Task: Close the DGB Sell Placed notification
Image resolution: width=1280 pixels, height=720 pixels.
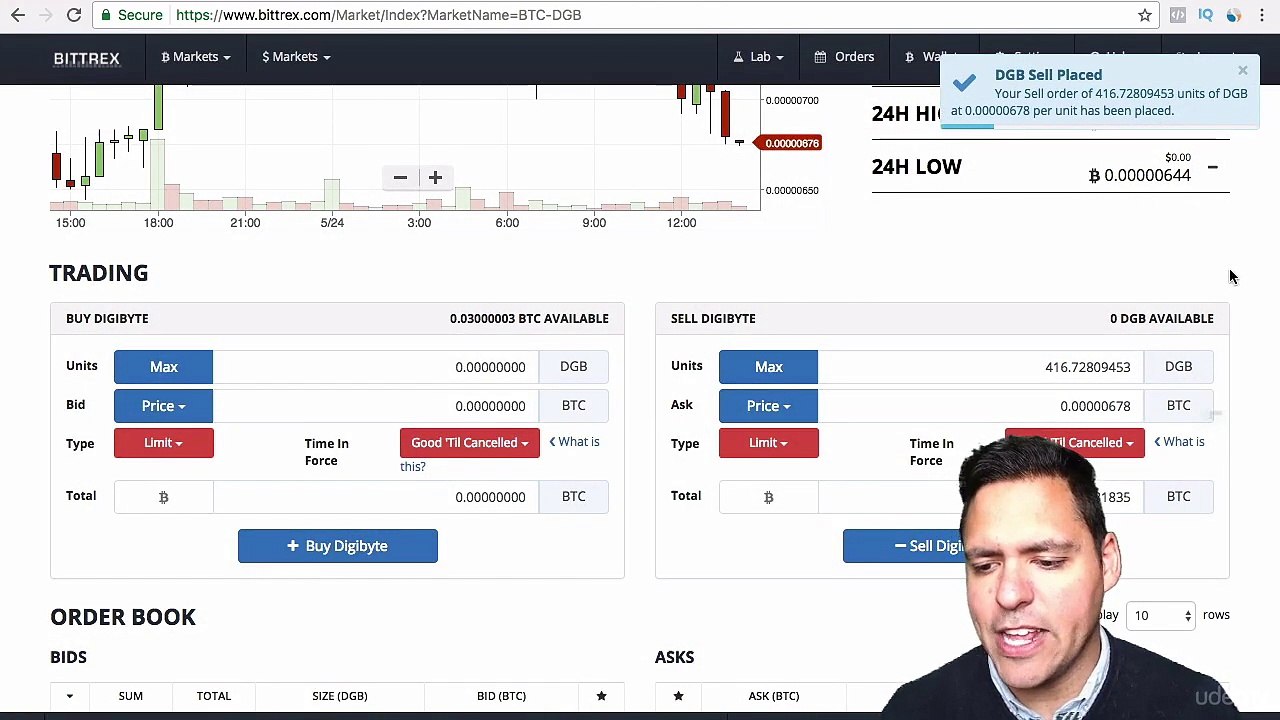Action: (x=1243, y=70)
